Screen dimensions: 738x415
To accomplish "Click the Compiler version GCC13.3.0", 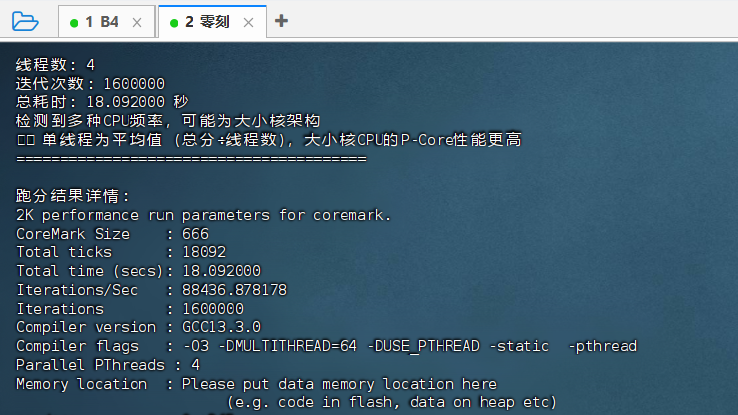I will coord(221,327).
